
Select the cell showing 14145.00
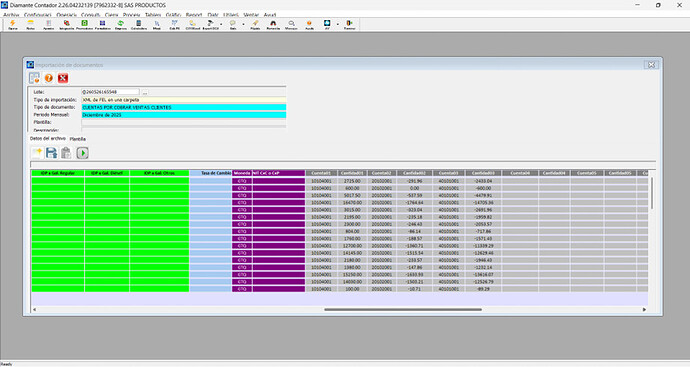(x=352, y=253)
